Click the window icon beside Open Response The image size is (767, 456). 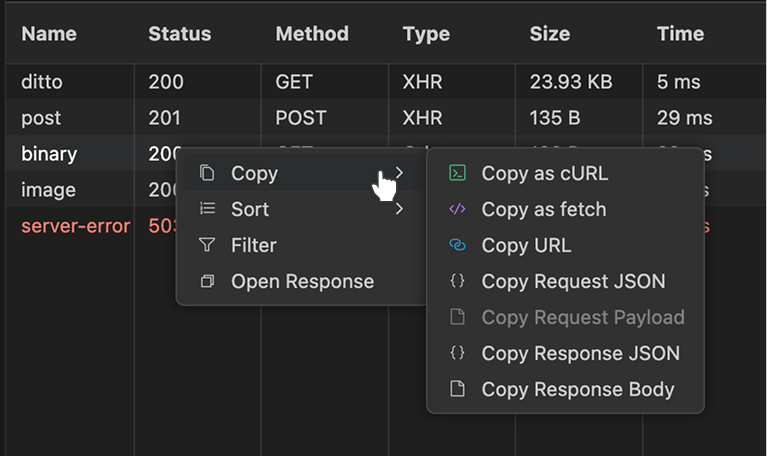click(x=207, y=282)
